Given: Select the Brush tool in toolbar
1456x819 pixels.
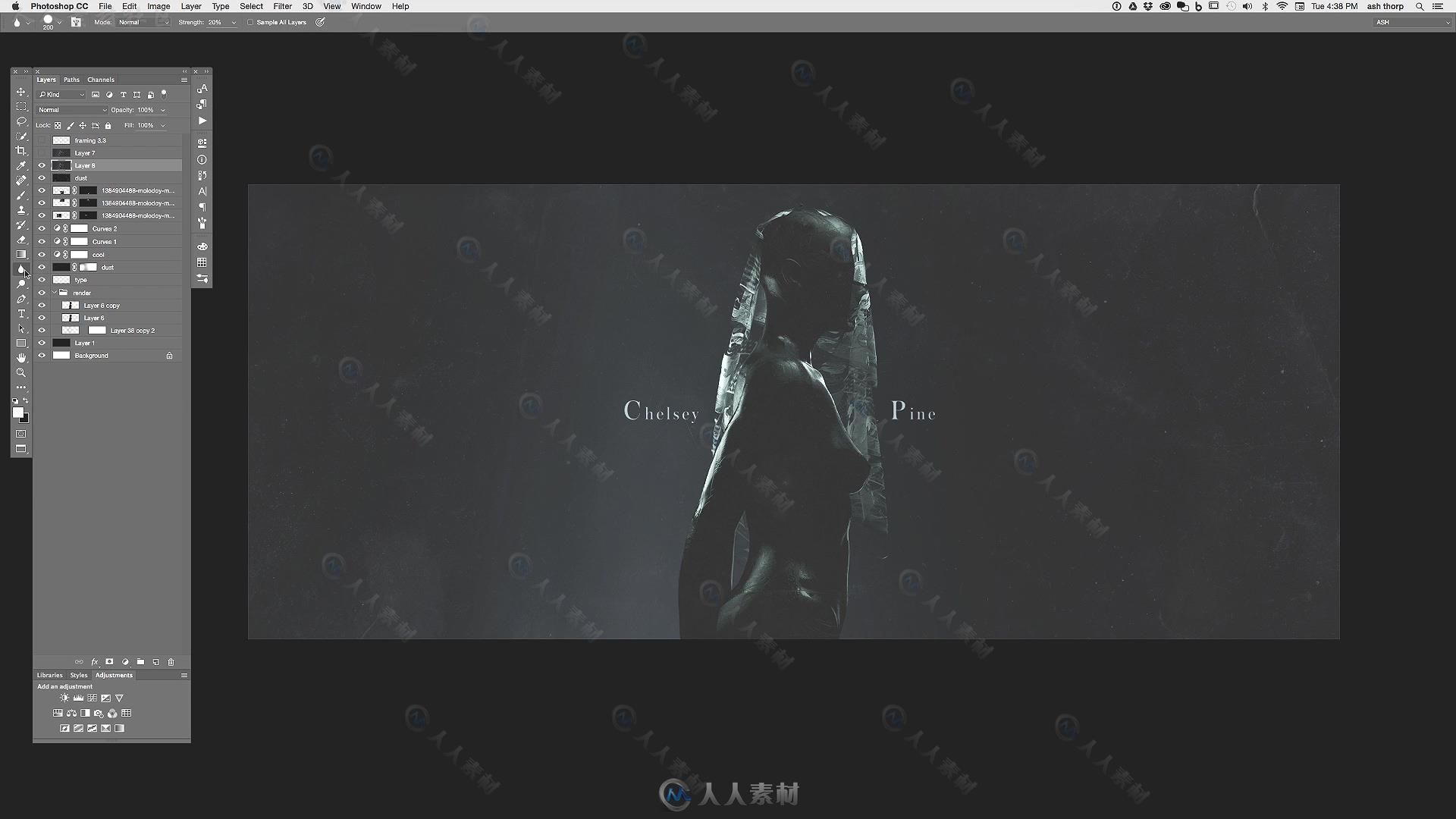Looking at the screenshot, I should click(21, 195).
